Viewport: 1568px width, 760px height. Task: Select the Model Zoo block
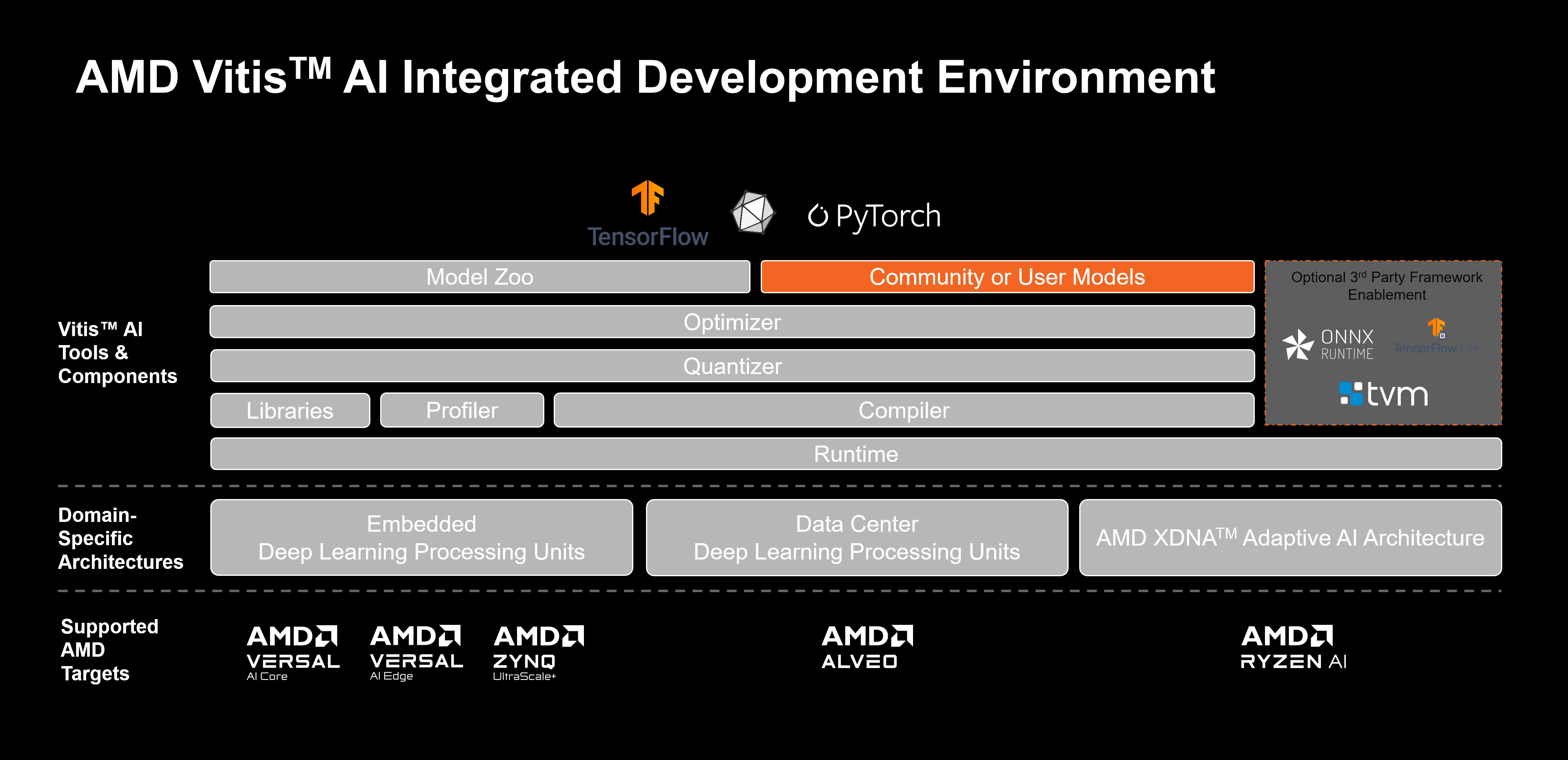click(480, 277)
